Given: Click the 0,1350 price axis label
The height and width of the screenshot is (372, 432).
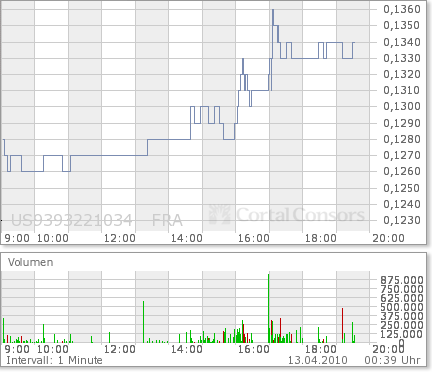Looking at the screenshot, I should tap(402, 25).
